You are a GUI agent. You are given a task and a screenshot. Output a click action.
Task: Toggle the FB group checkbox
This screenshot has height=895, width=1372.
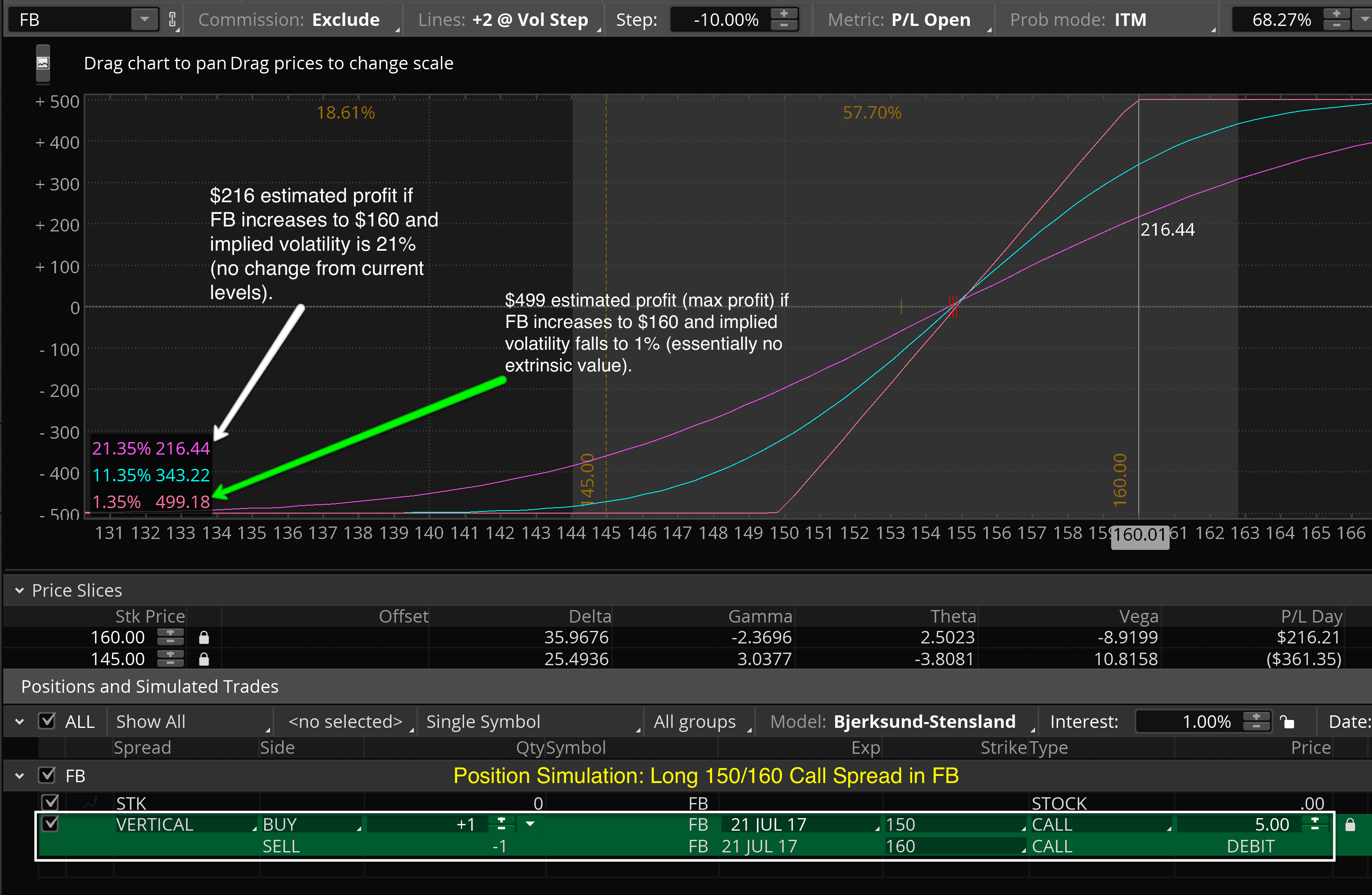(x=47, y=775)
